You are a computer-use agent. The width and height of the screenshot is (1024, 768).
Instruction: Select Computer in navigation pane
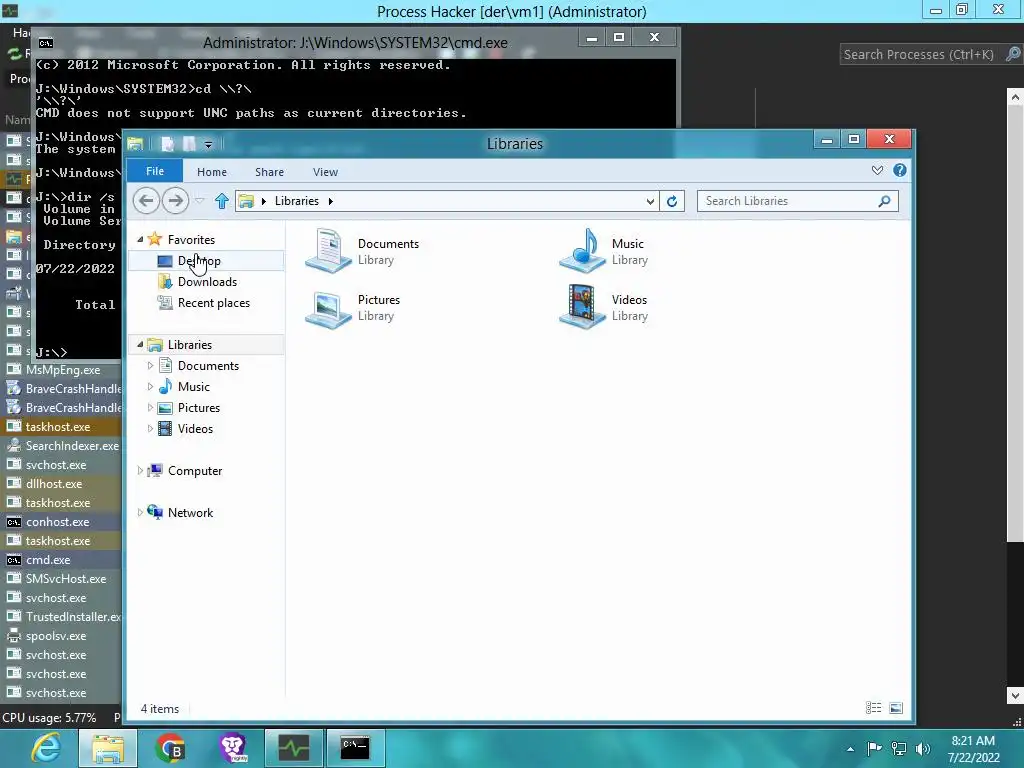tap(195, 470)
